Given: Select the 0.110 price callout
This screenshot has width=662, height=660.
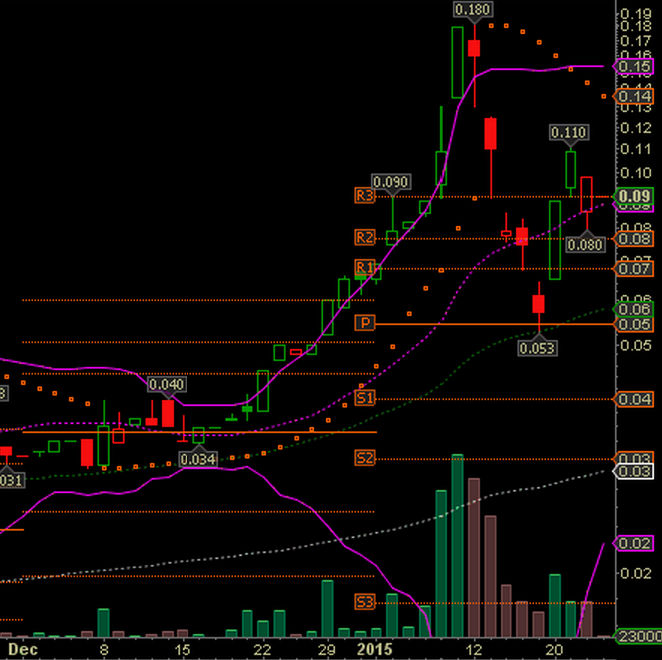Looking at the screenshot, I should [570, 133].
